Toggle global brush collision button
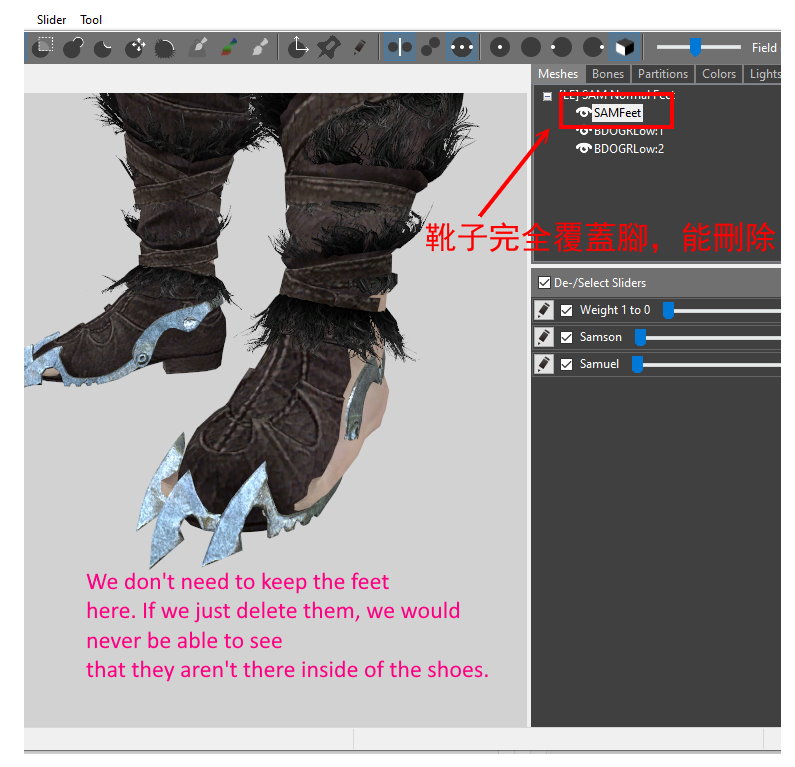Viewport: 795px width, 767px height. (461, 47)
